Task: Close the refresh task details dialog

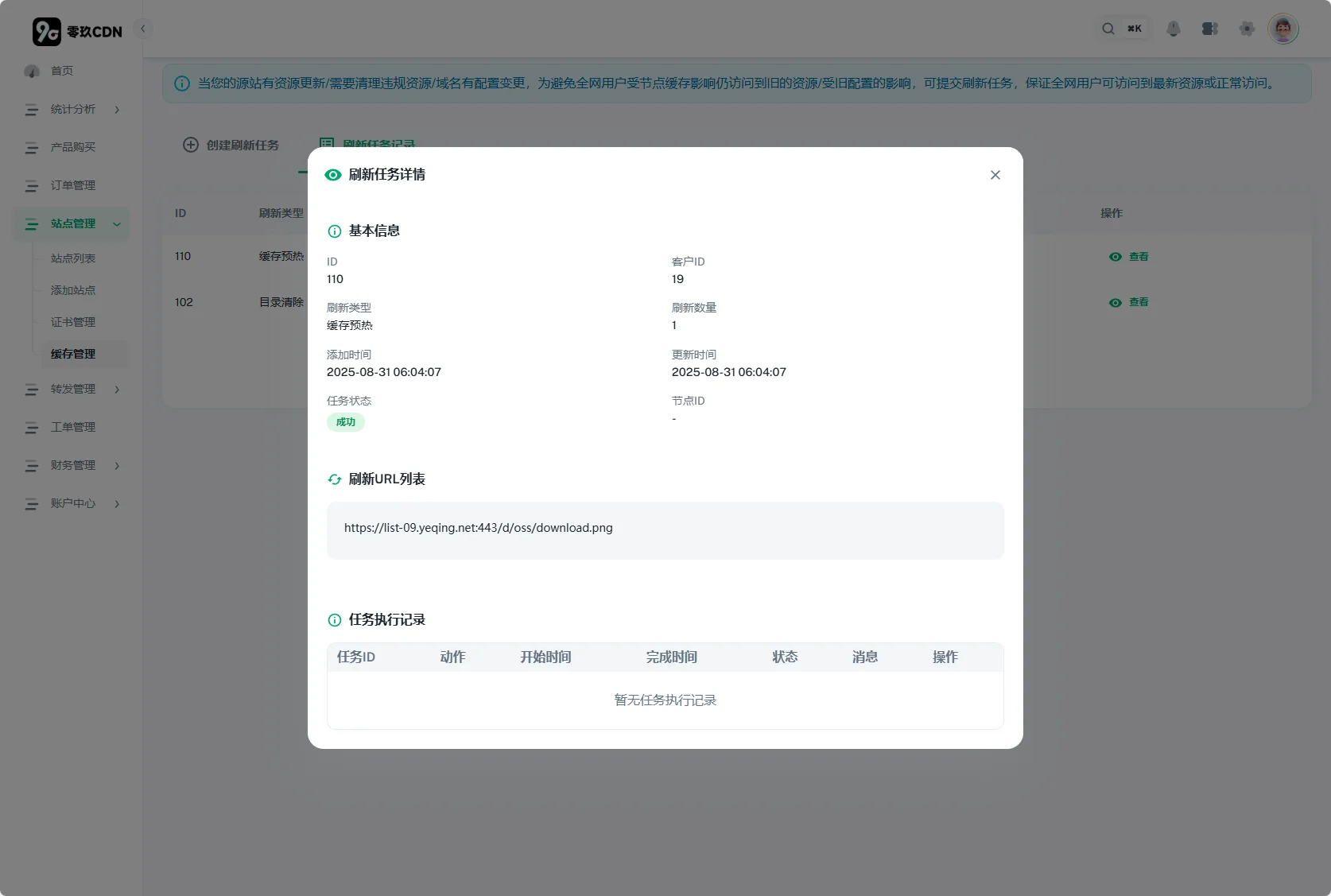Action: [x=995, y=175]
